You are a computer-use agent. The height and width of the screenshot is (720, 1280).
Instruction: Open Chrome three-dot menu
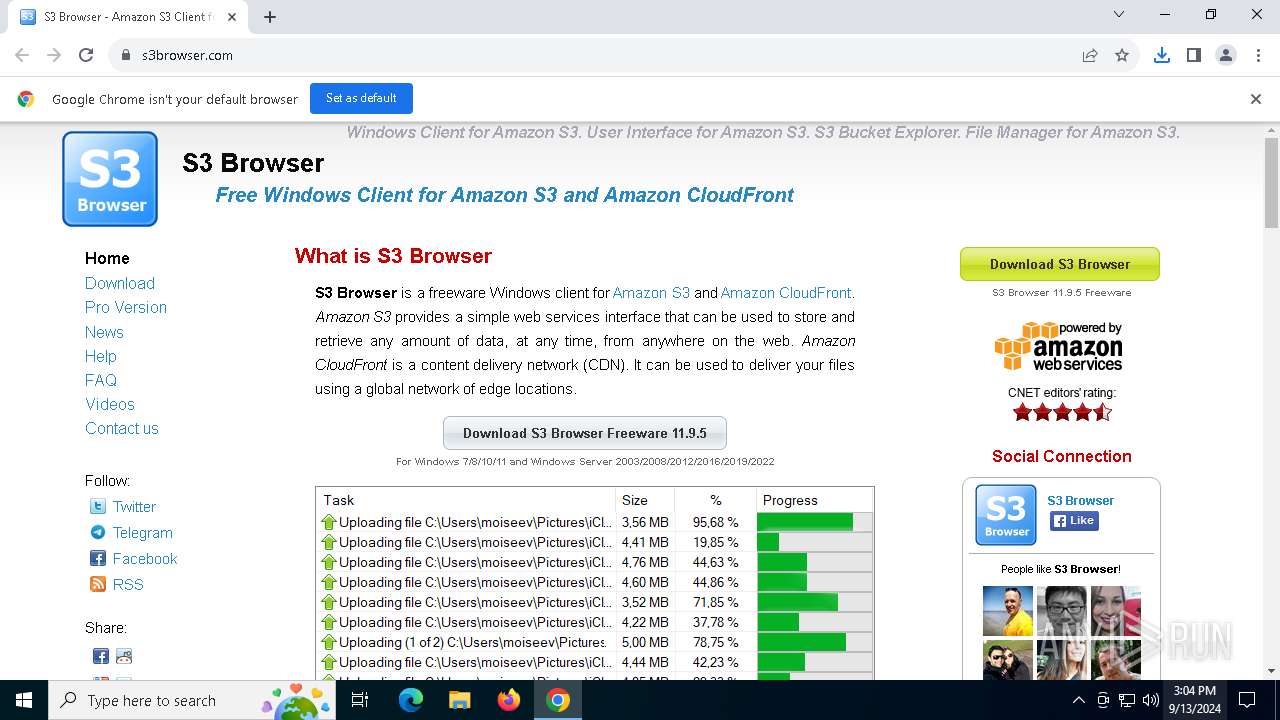tap(1257, 55)
